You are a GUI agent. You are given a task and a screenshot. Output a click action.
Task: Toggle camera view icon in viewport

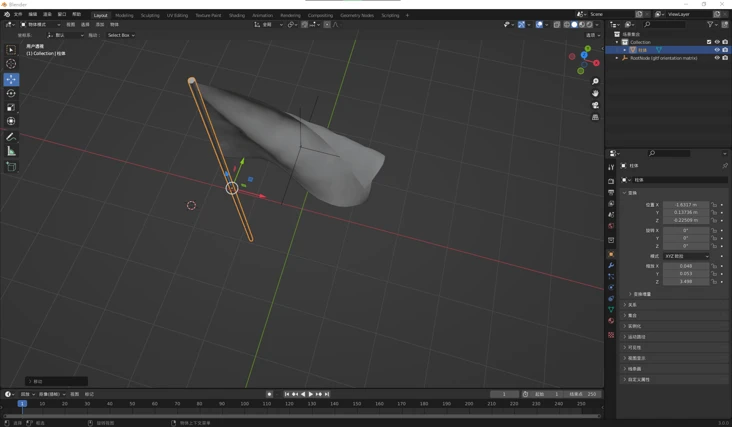click(x=595, y=105)
